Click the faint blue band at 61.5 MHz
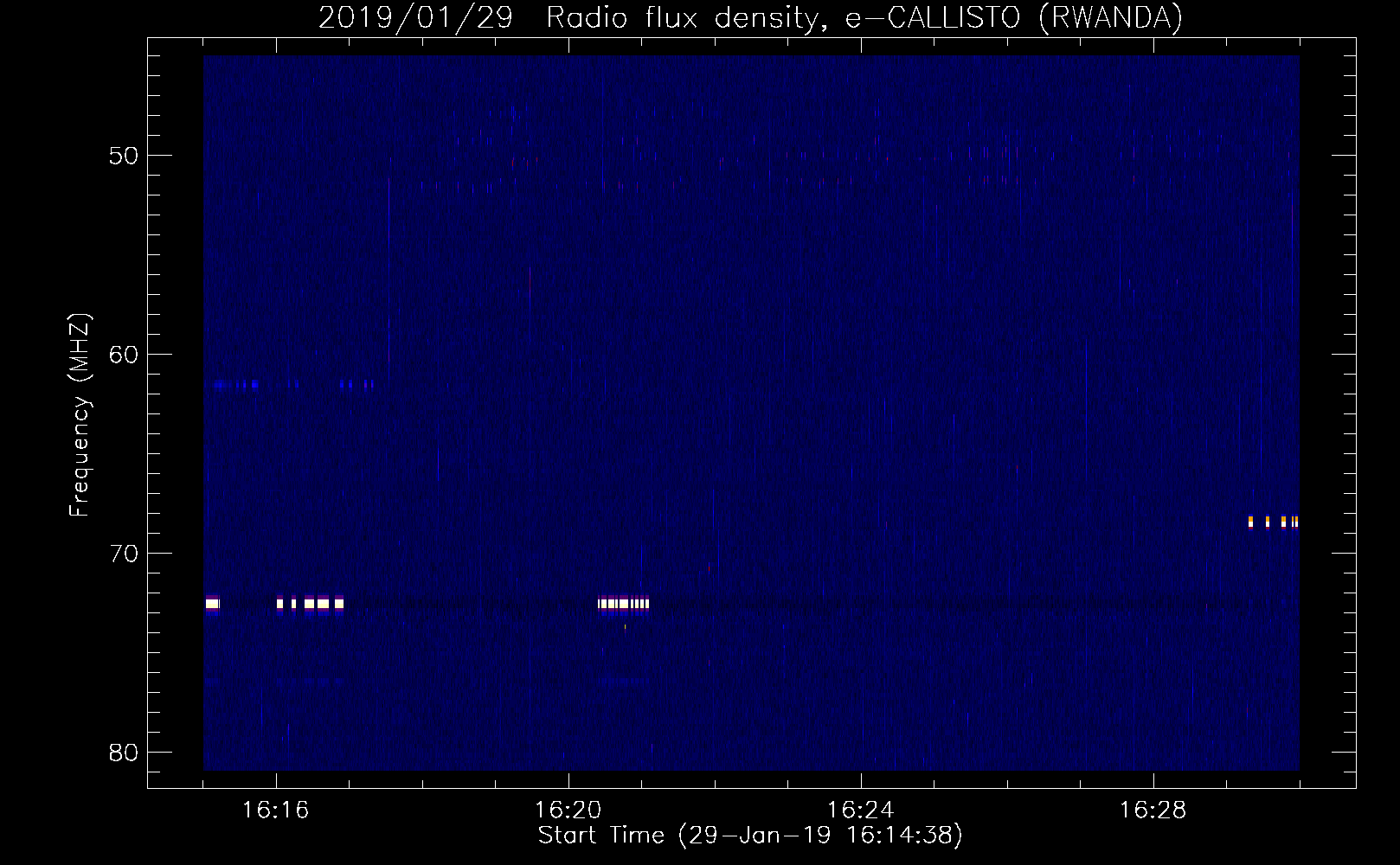Screen dimensions: 1400x865 click(x=295, y=385)
